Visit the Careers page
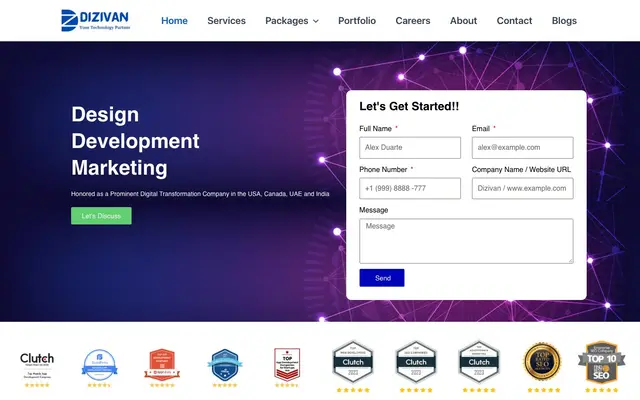640x400 pixels. click(413, 21)
